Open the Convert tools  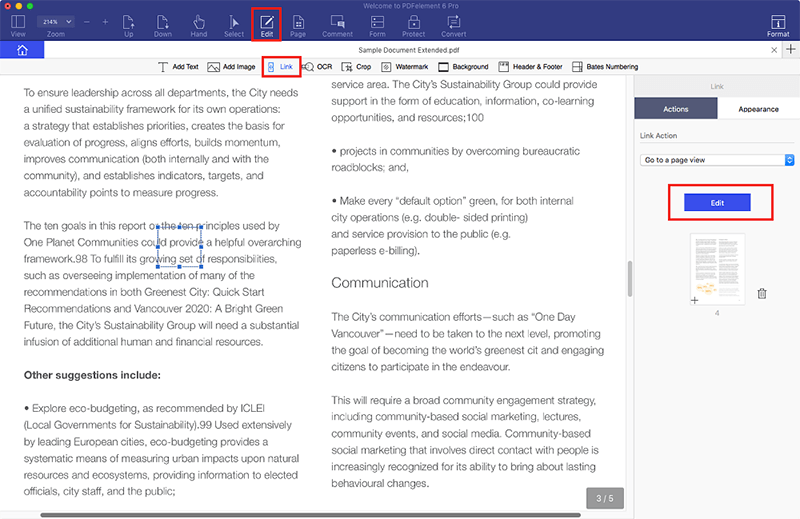tap(454, 26)
